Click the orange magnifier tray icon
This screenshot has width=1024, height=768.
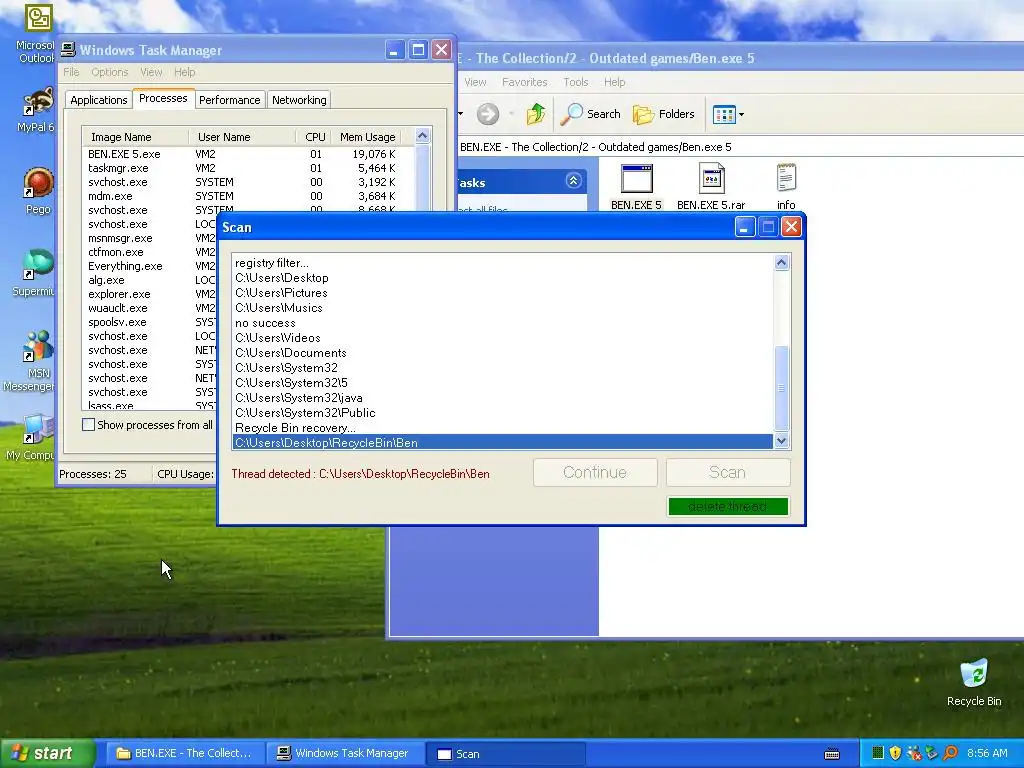[950, 754]
